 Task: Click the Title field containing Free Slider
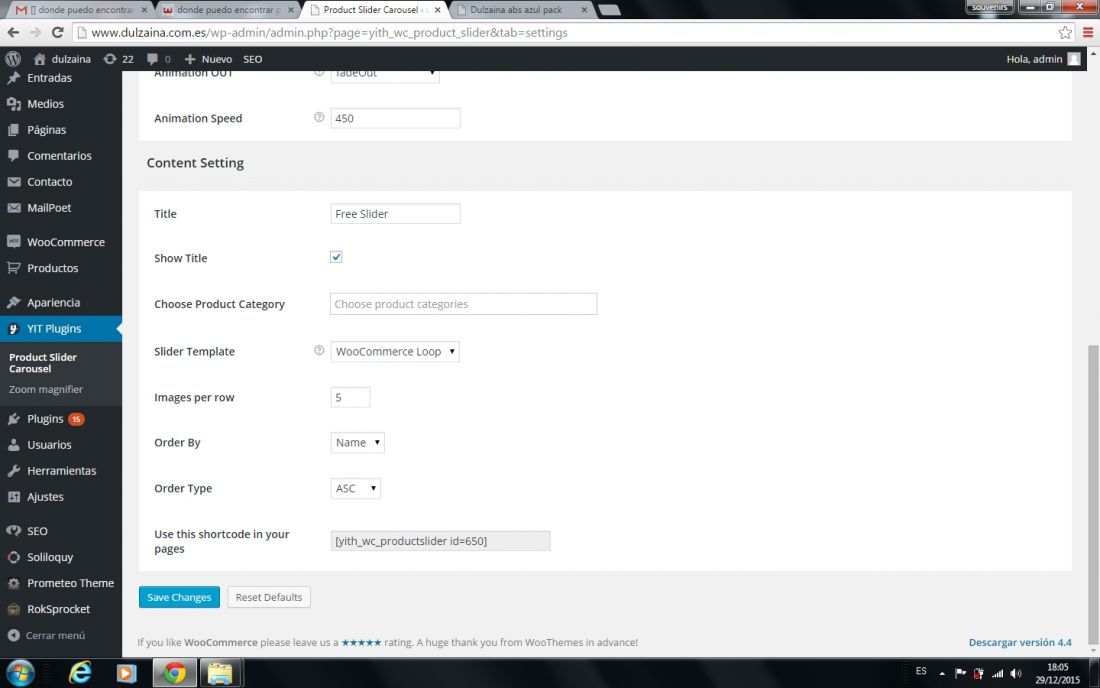point(395,213)
